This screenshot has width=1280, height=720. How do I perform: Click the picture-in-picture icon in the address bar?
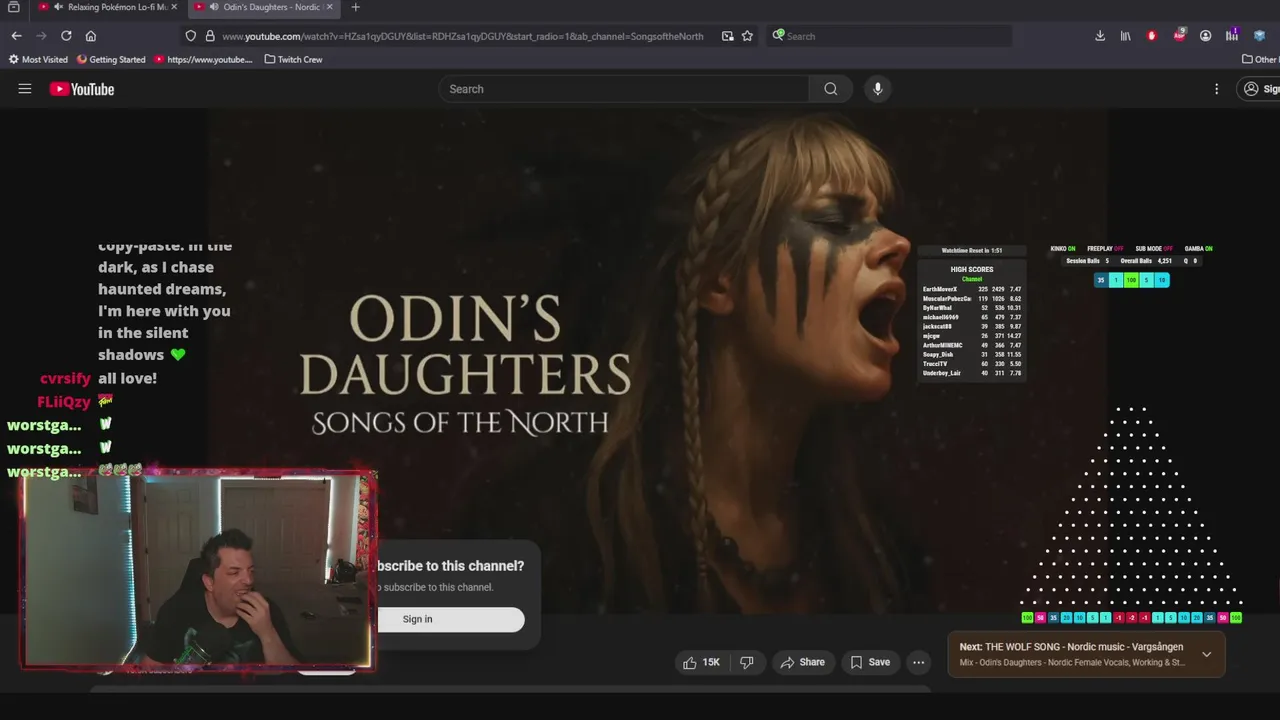(x=727, y=36)
